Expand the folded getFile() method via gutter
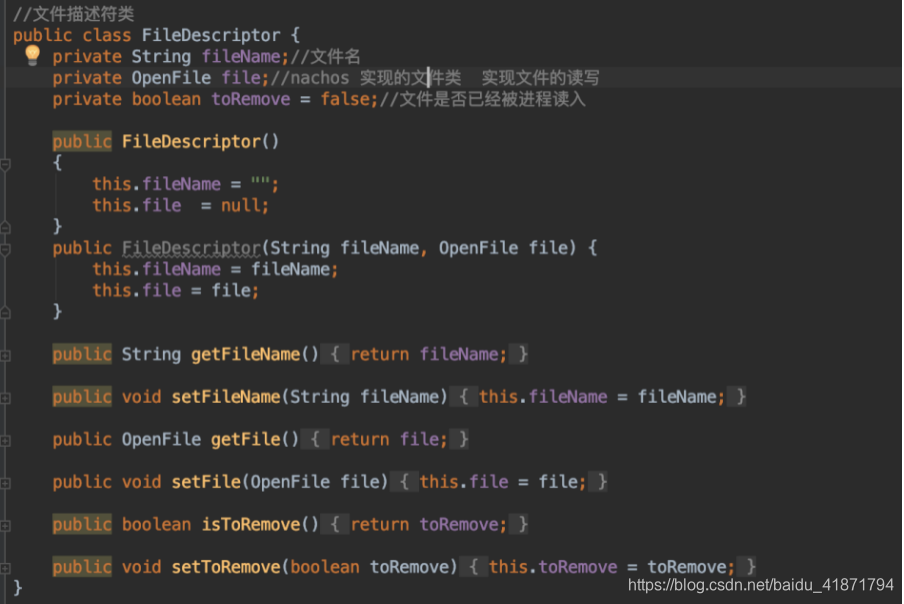The width and height of the screenshot is (904, 604). click(5, 441)
